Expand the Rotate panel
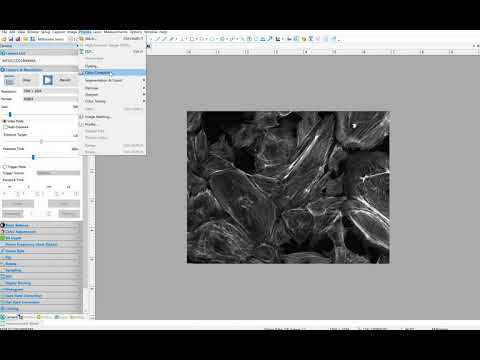This screenshot has width=480, height=360. [x=40, y=264]
